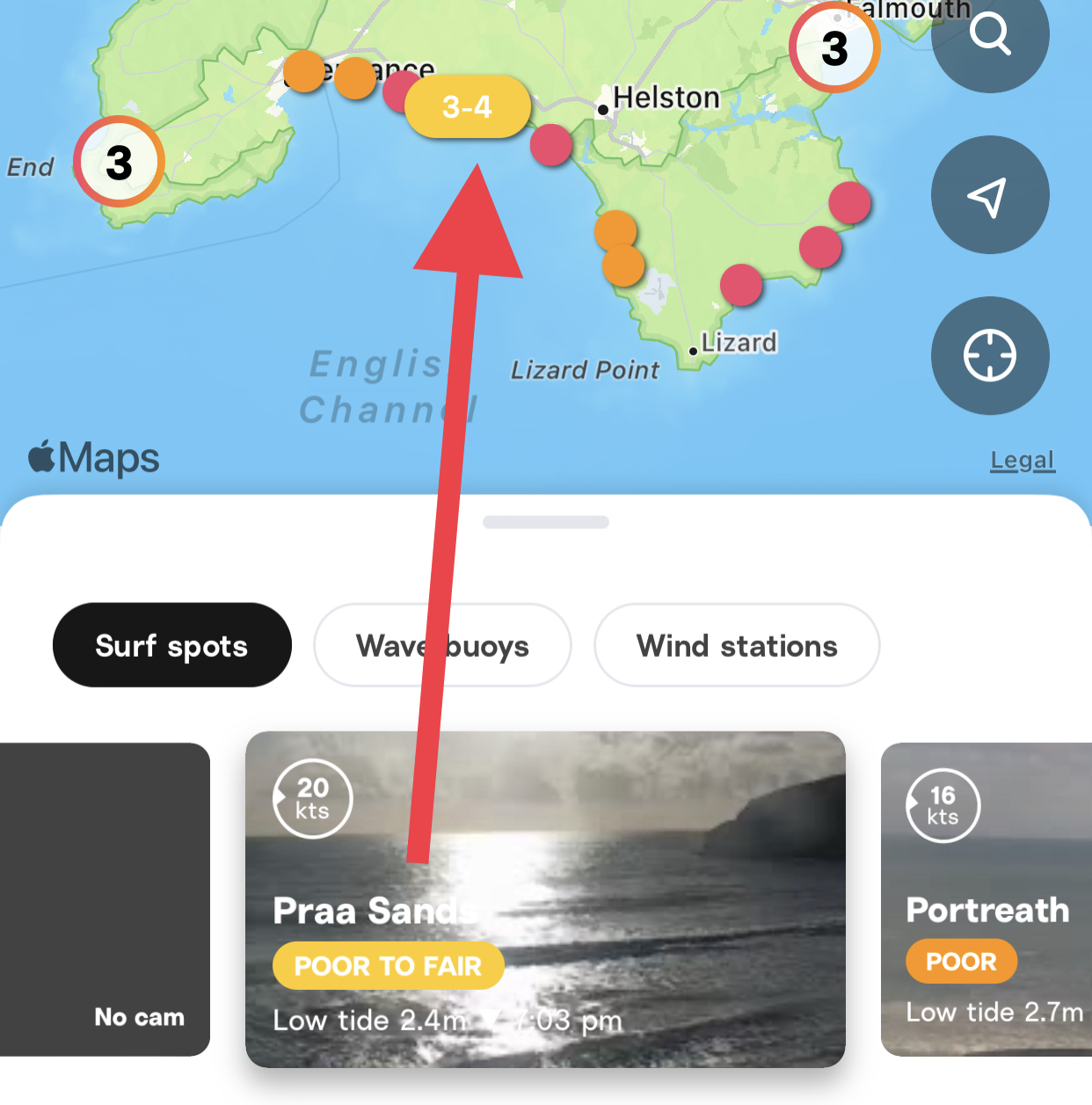Open the No cam spot card

pyautogui.click(x=105, y=899)
